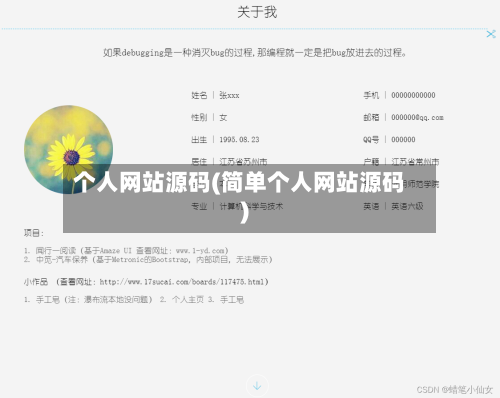
Task: Close the 关于我 panel with X icon
Action: click(x=491, y=34)
